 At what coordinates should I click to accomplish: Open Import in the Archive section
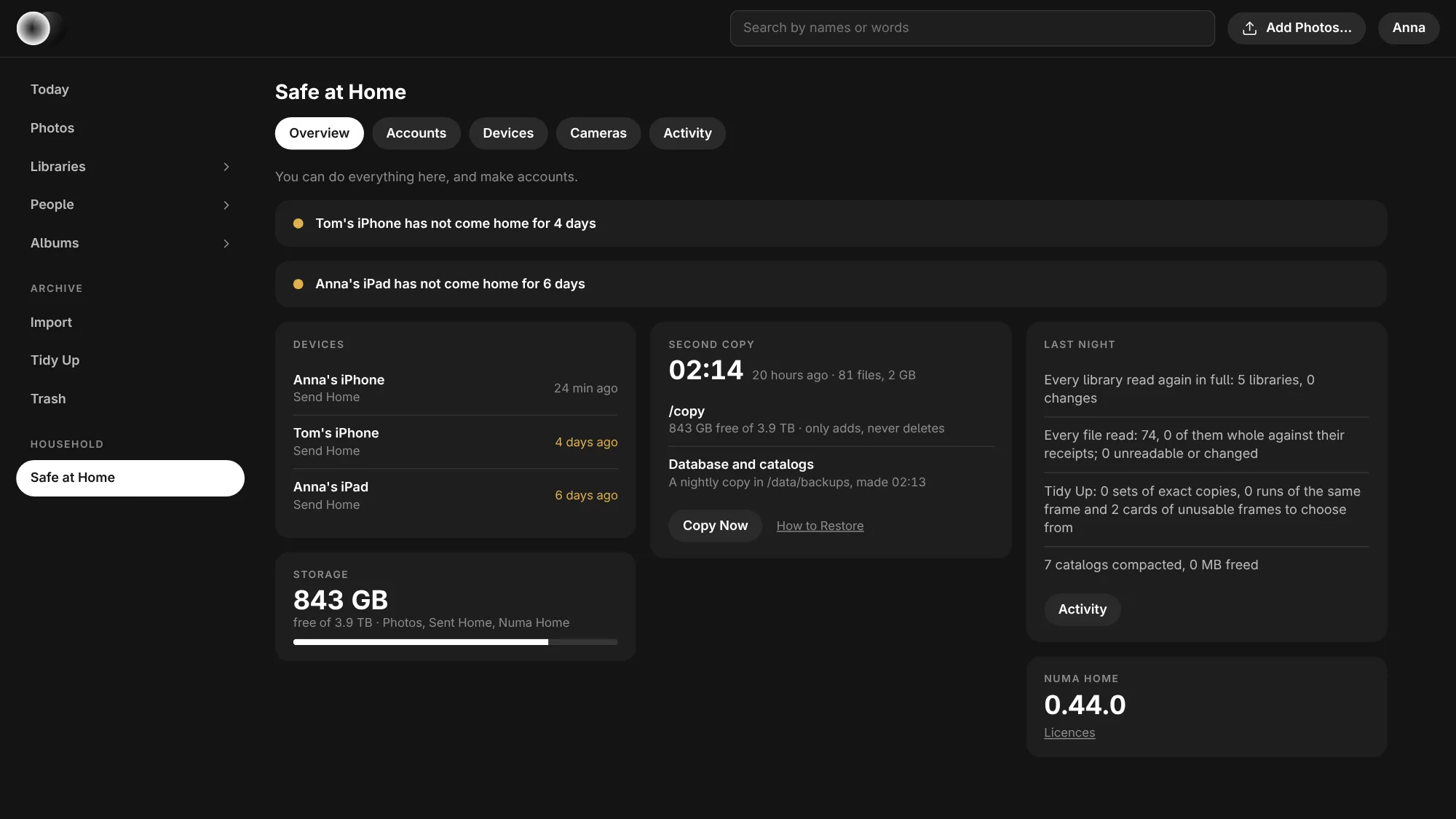130,323
